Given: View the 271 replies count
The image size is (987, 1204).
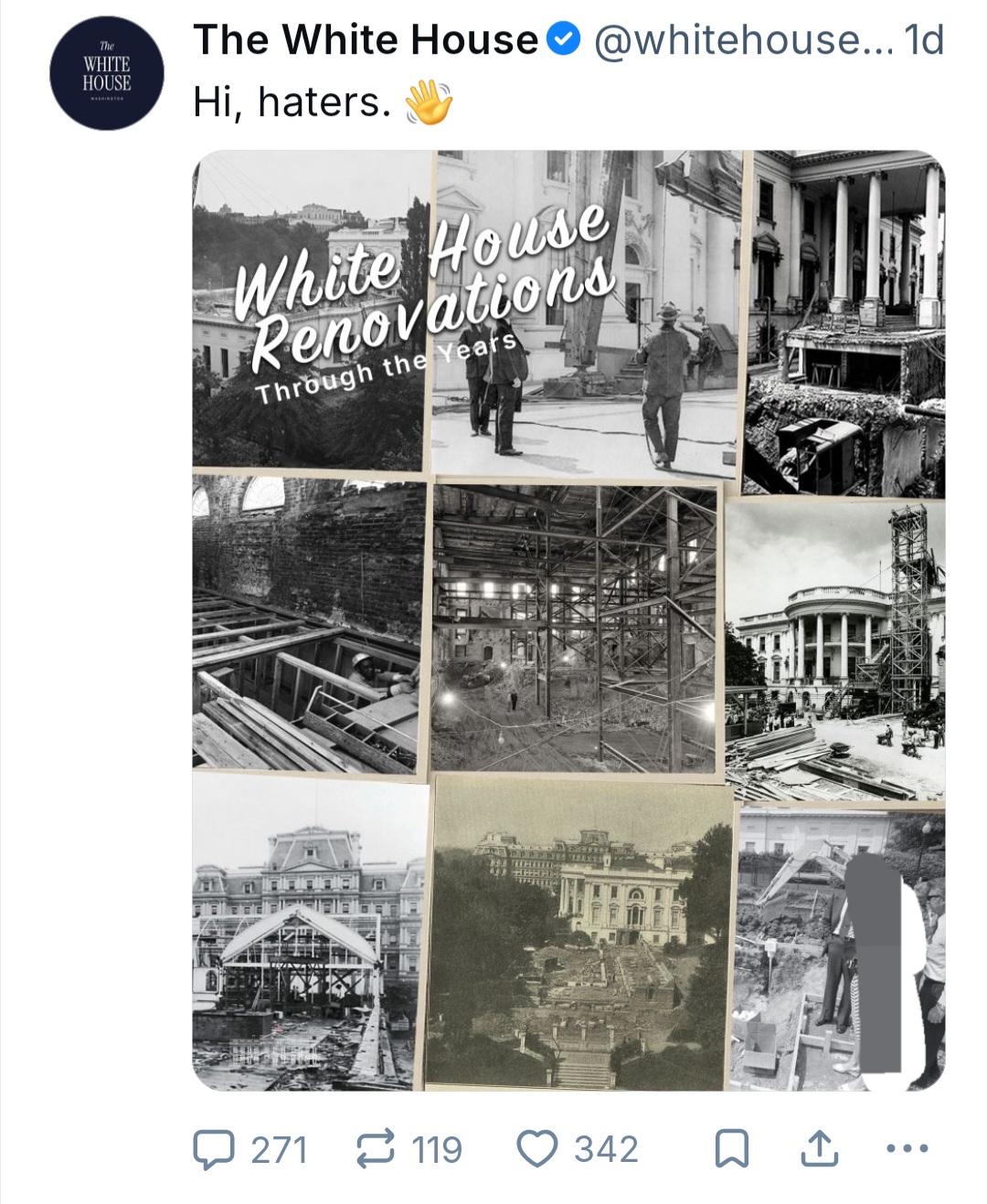Looking at the screenshot, I should point(279,1149).
